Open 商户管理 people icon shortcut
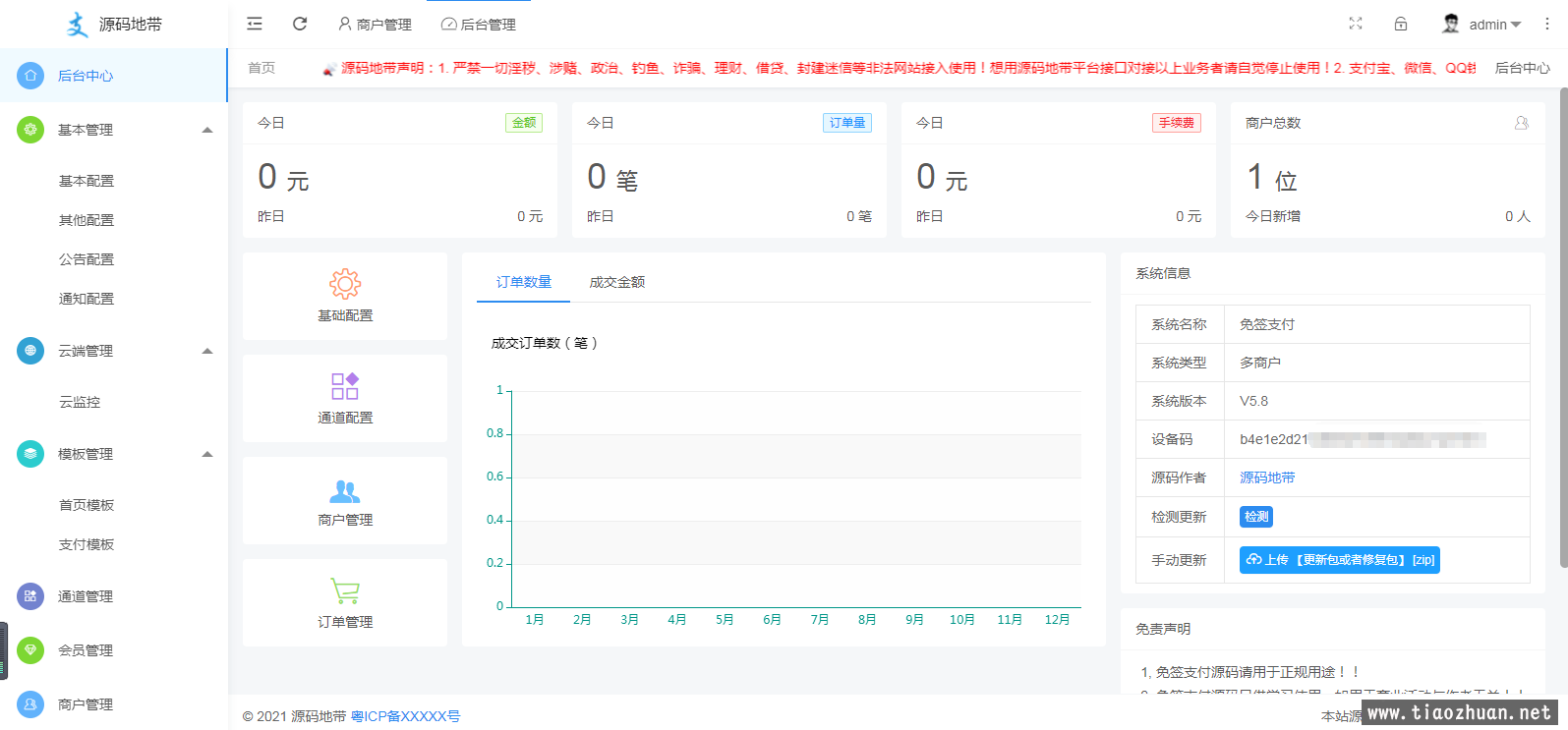Viewport: 1568px width, 730px height. tap(345, 500)
